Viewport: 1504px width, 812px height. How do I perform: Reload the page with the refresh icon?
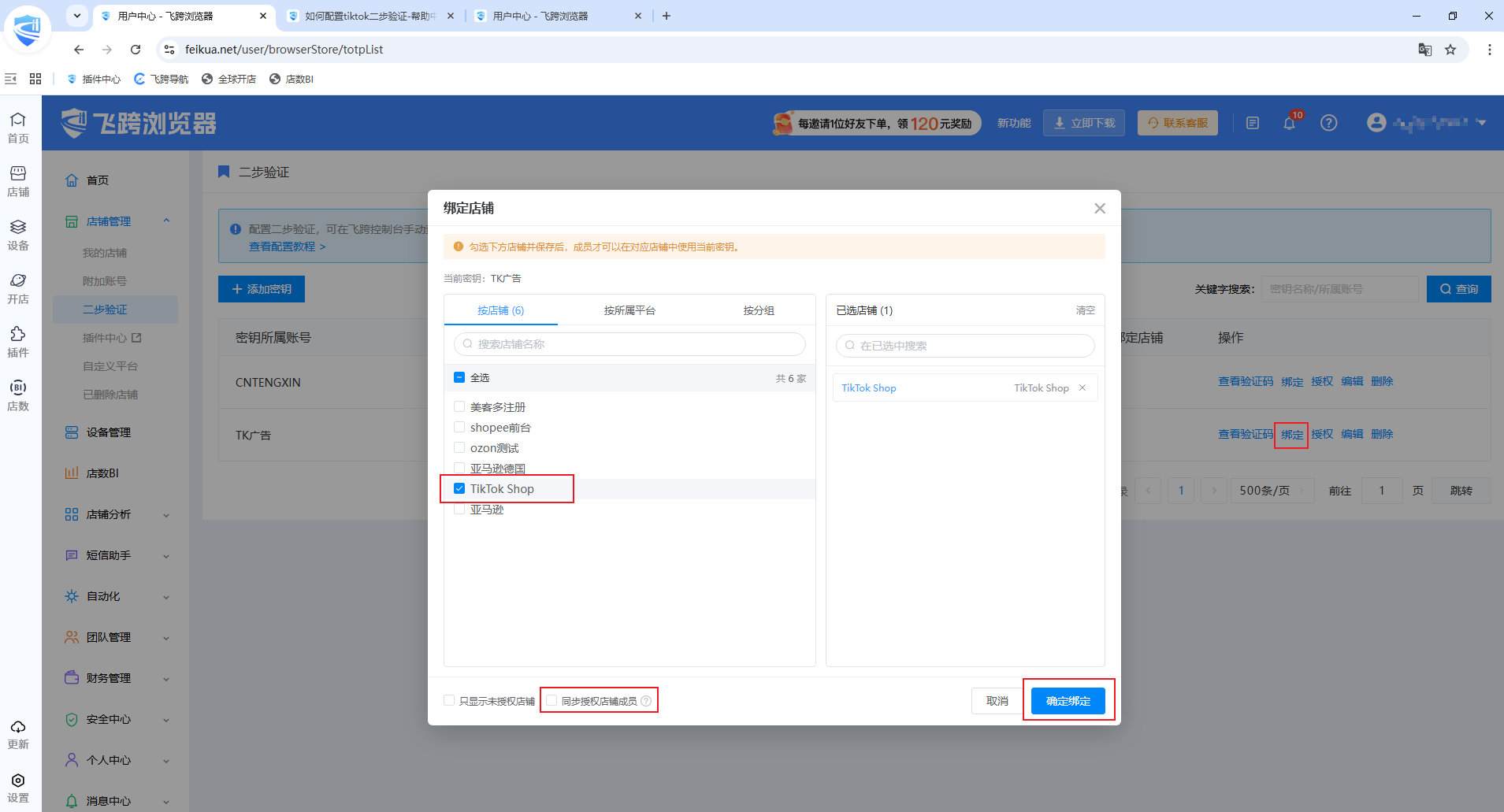[x=136, y=50]
